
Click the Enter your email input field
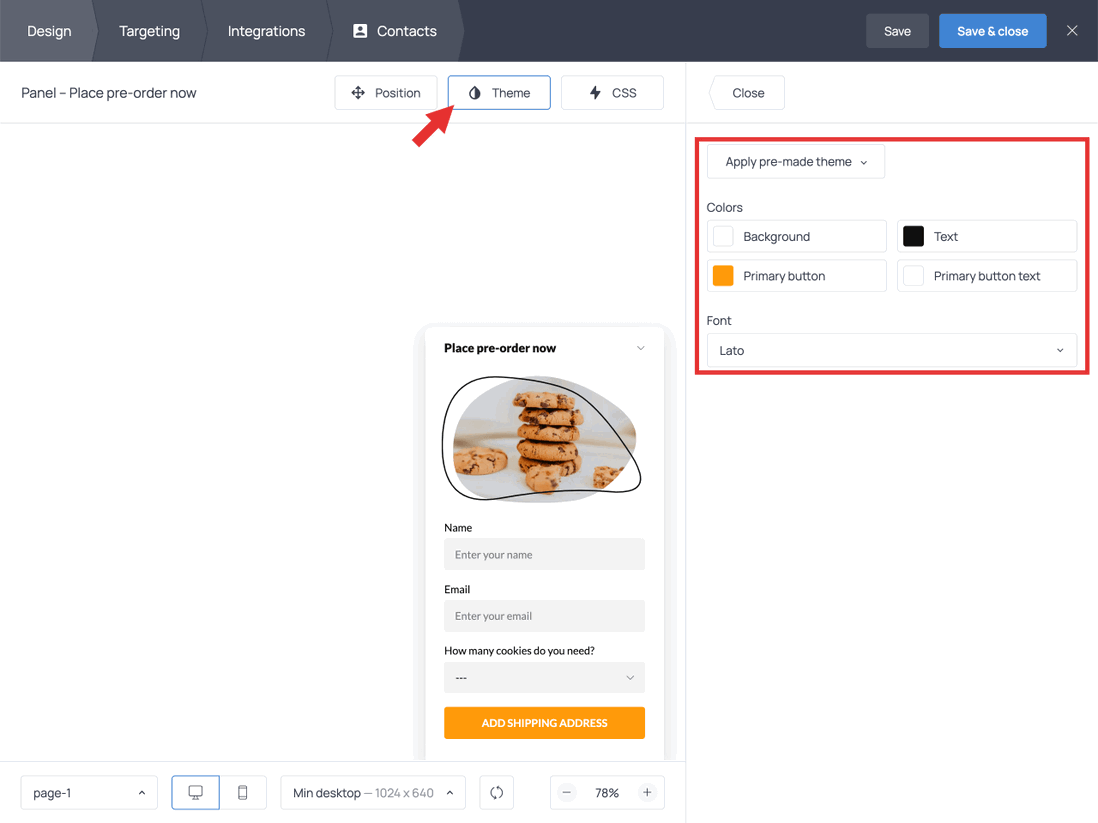[x=544, y=616]
